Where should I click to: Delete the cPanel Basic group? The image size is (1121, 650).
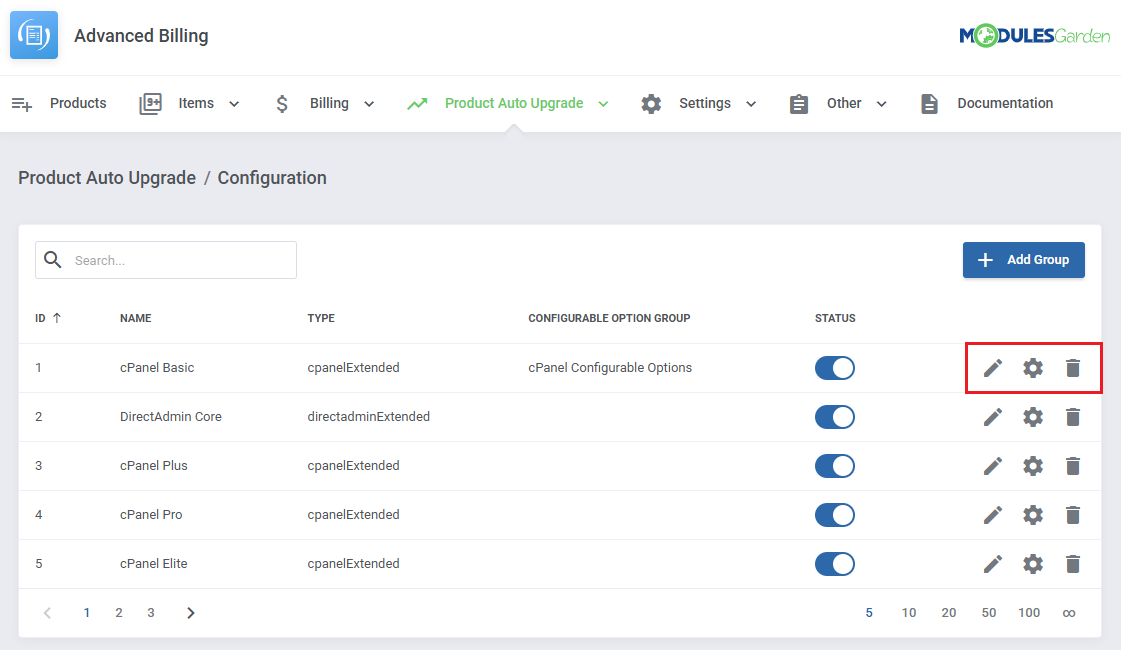(1072, 368)
